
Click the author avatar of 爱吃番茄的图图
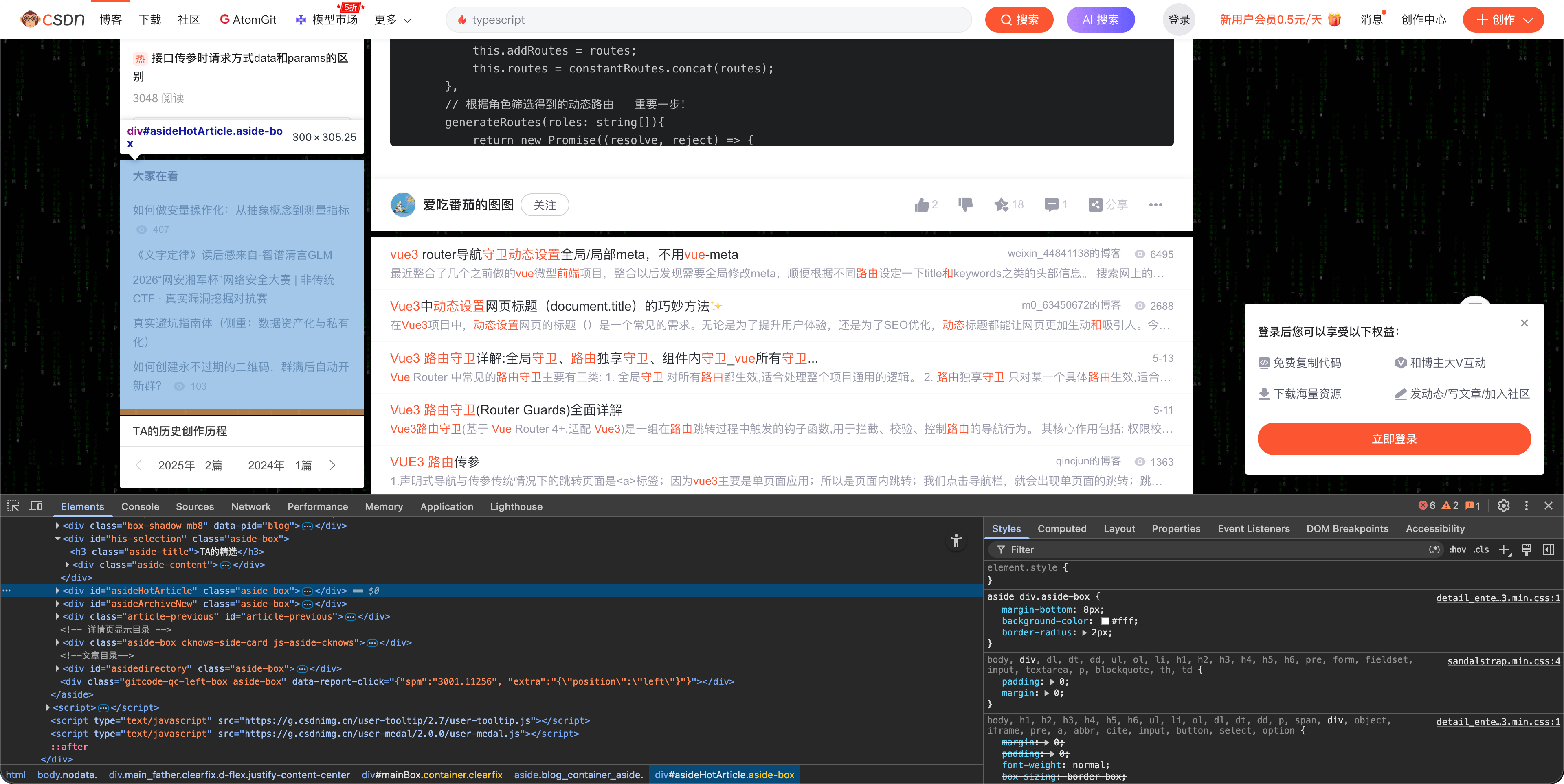402,204
